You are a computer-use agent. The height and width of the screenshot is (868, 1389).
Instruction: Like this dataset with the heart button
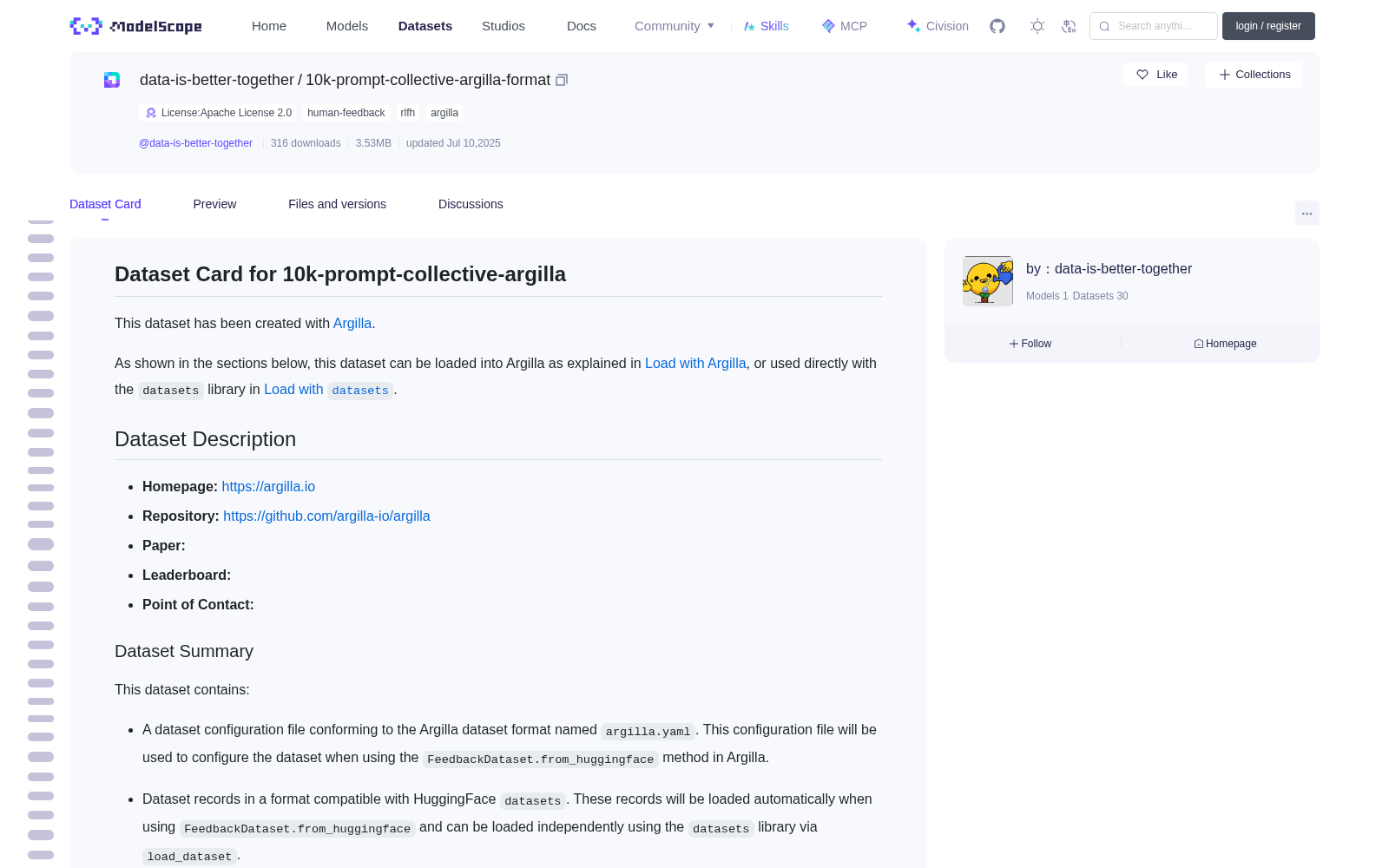point(1155,75)
